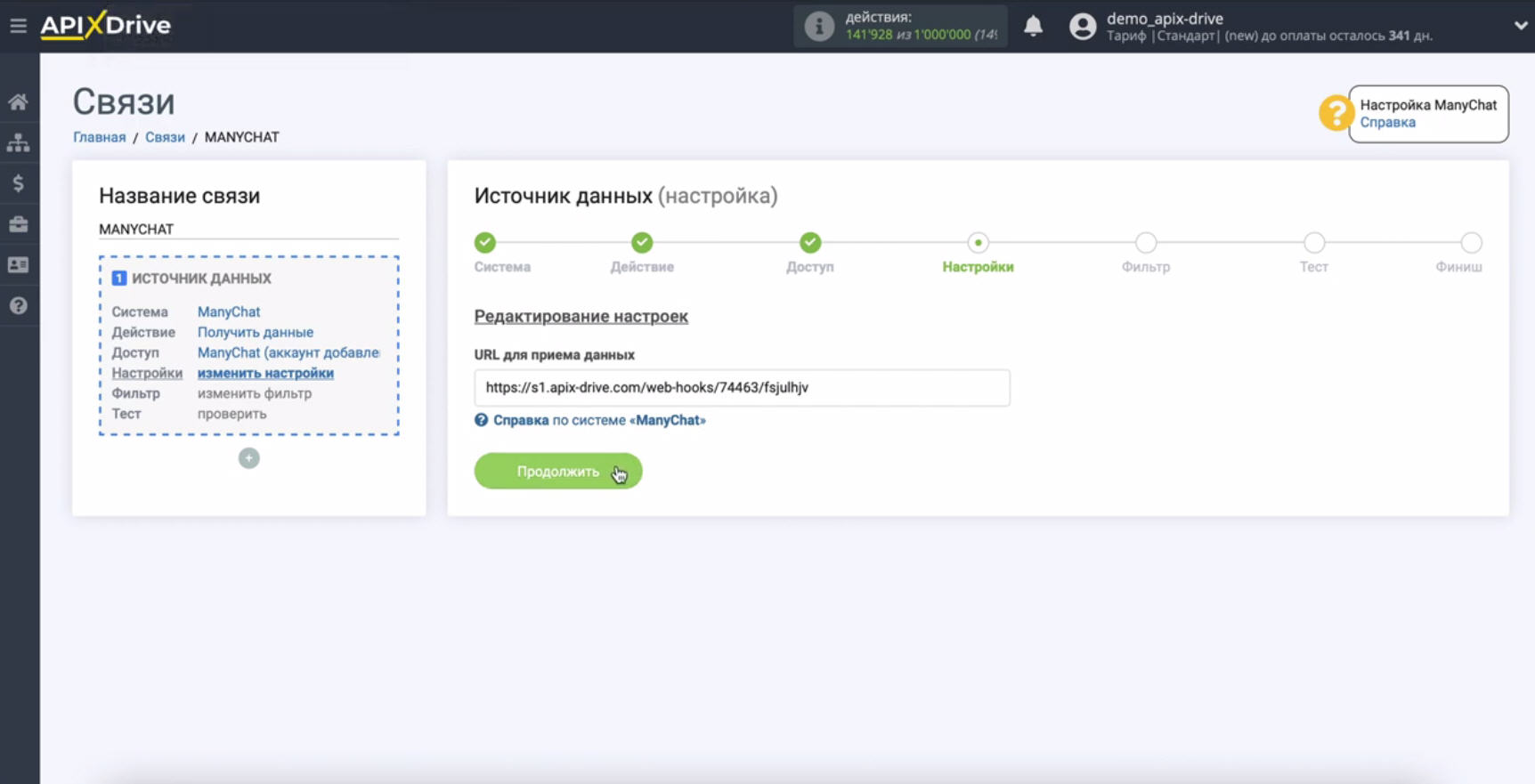Click ManyChat account access link
This screenshot has width=1535, height=784.
pyautogui.click(x=288, y=352)
